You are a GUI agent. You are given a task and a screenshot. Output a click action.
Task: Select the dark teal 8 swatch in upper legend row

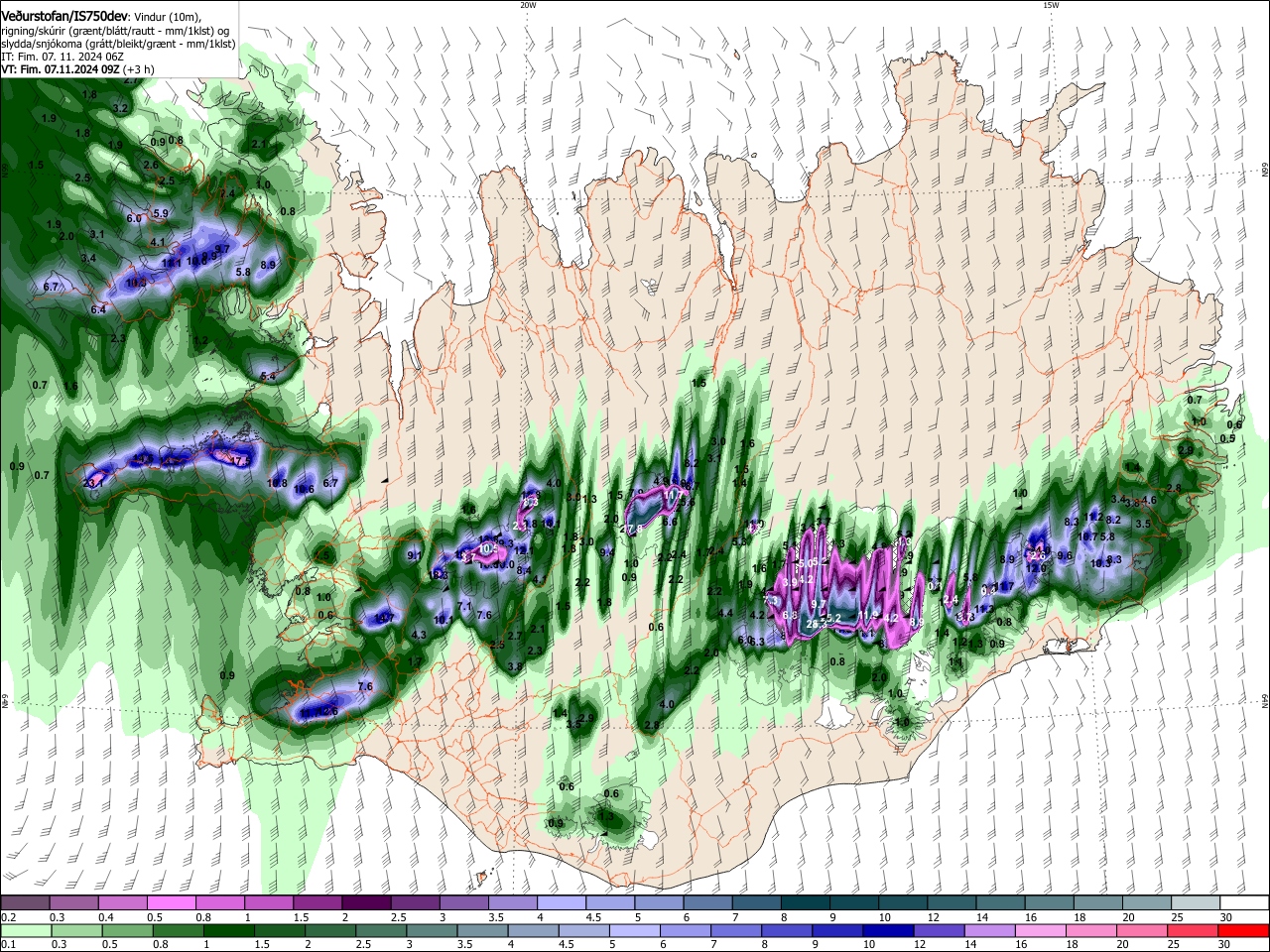(x=805, y=902)
